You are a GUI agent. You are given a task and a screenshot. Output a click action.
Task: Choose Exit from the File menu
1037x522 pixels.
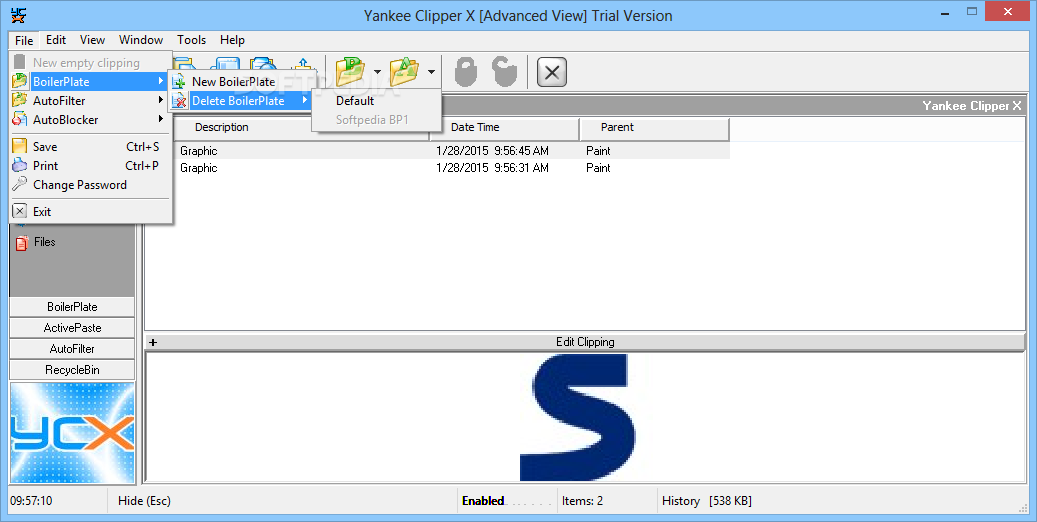[91, 212]
